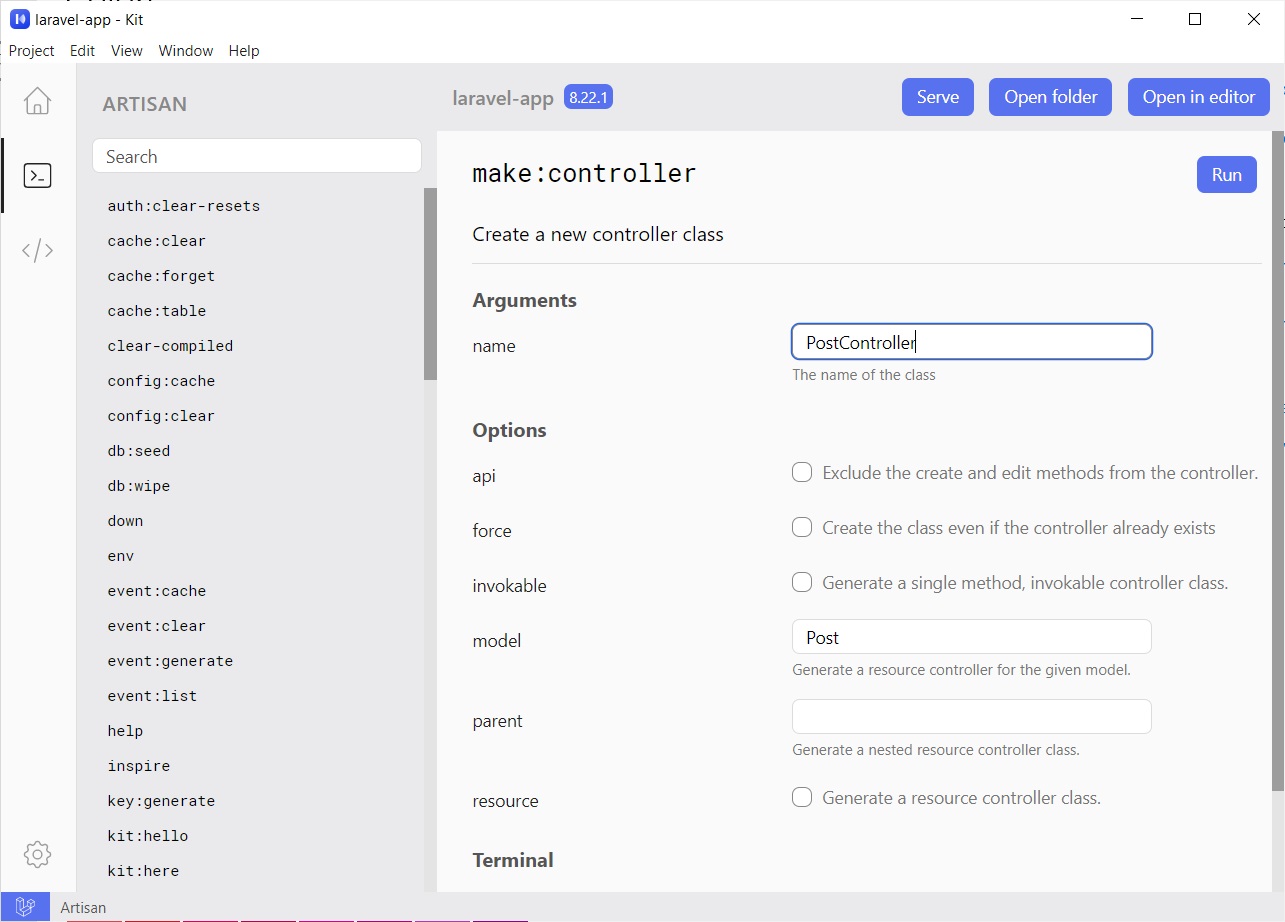Screen dimensions: 1285x922
Task: Select db:wipe command
Action: [139, 486]
